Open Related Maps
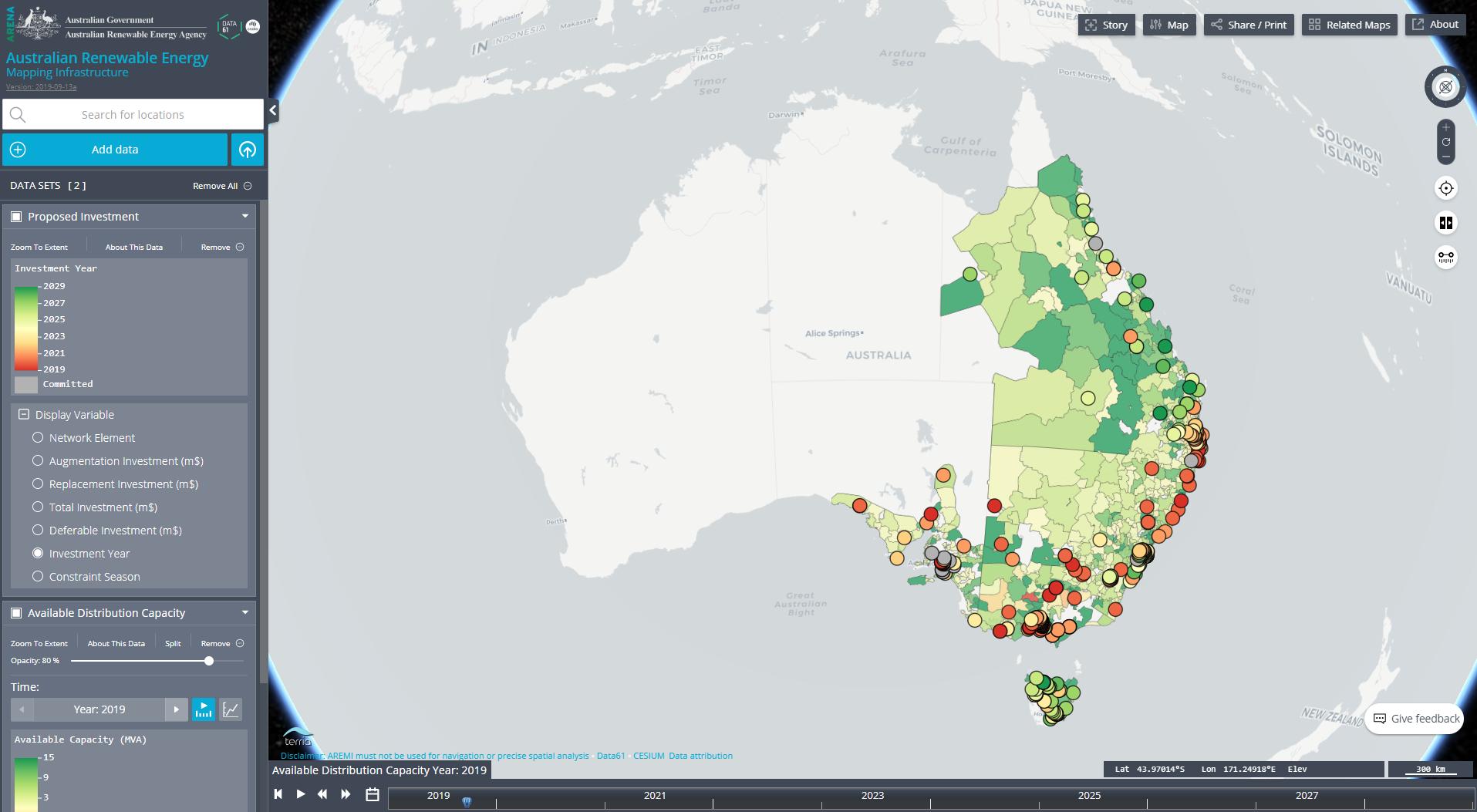This screenshot has width=1477, height=812. (x=1350, y=25)
